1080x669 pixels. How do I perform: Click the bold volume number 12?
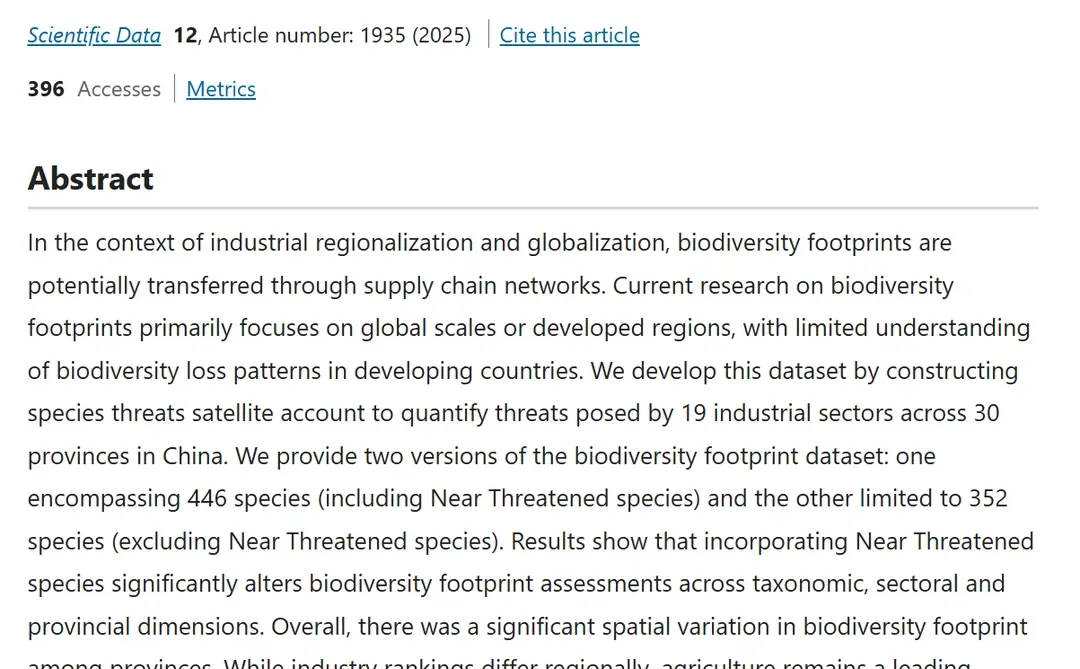pos(185,35)
